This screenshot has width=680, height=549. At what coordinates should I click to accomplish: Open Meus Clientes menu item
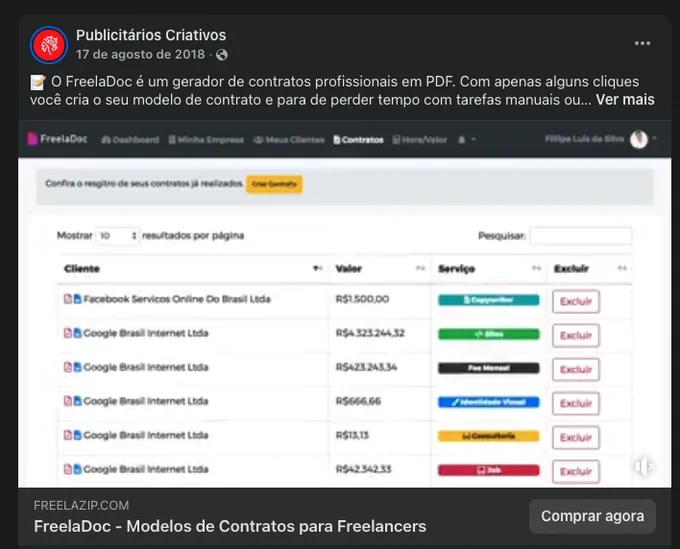click(x=289, y=140)
